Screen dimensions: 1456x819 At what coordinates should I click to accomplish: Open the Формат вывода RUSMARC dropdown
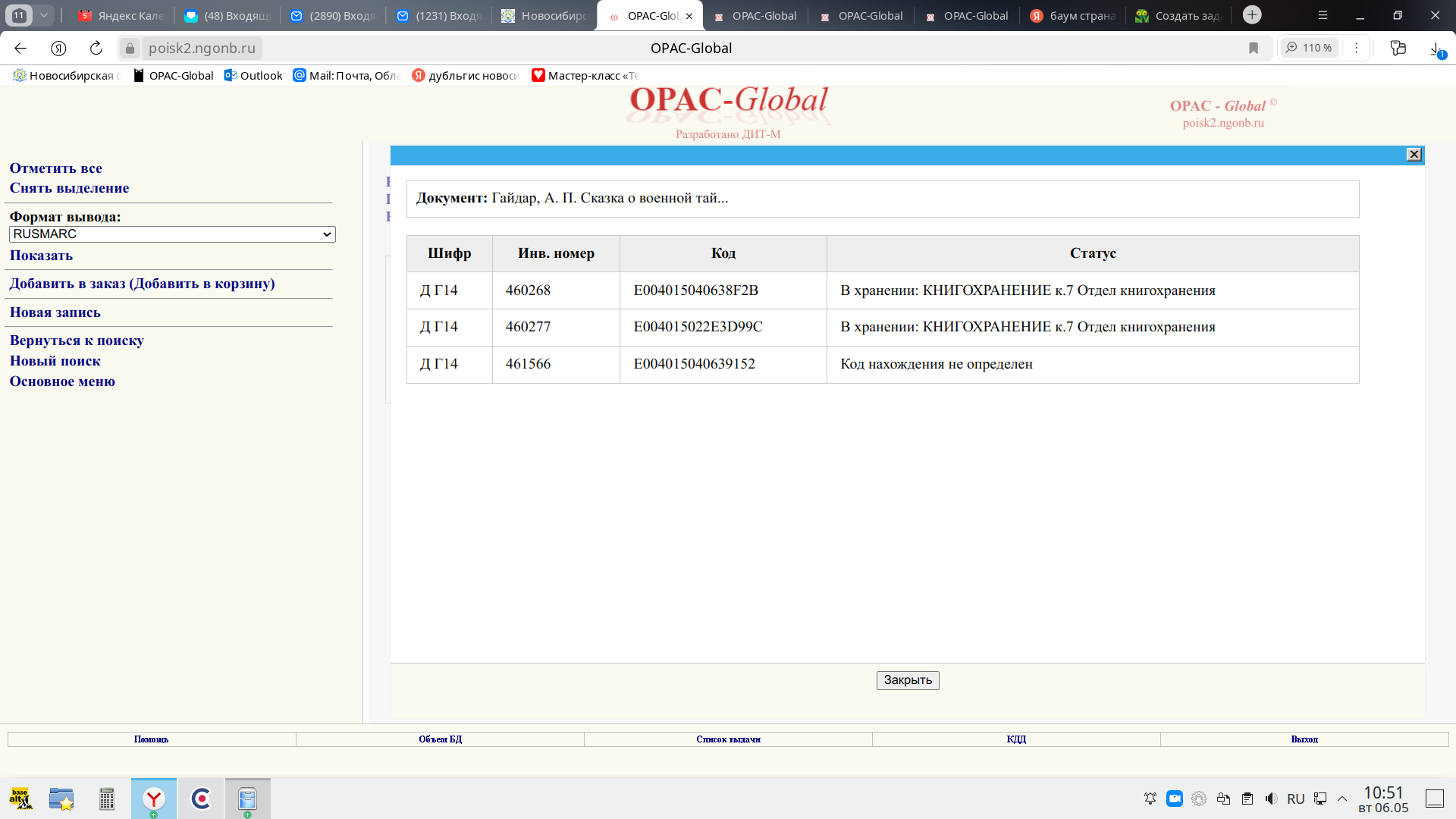click(172, 234)
